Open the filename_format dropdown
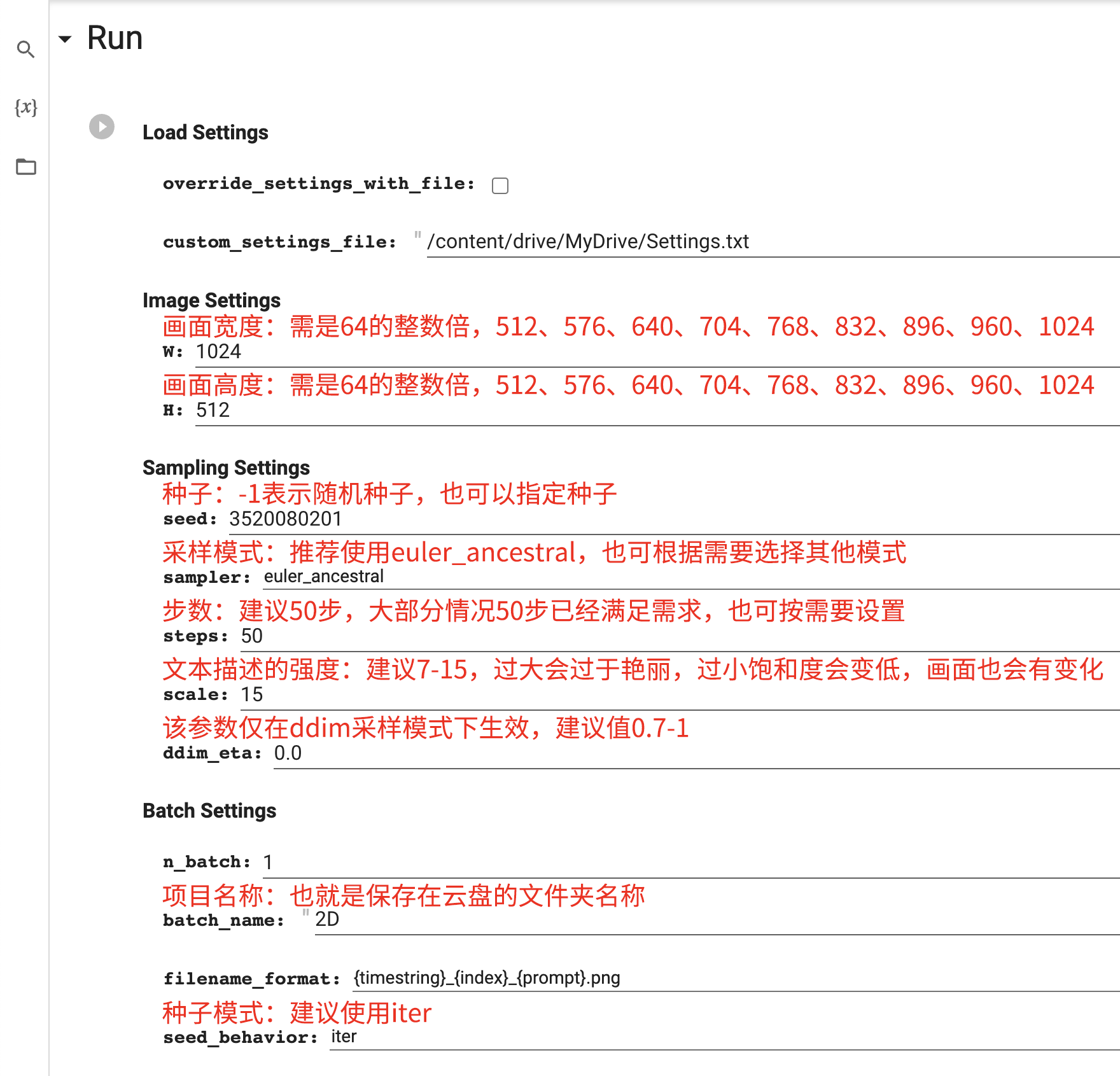 pos(736,978)
